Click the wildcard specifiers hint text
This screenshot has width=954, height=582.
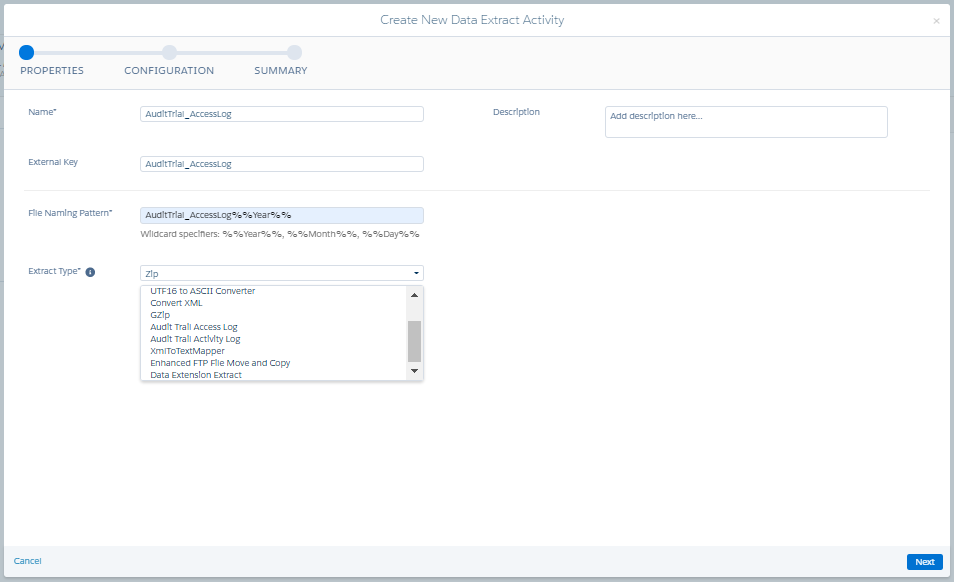[280, 234]
